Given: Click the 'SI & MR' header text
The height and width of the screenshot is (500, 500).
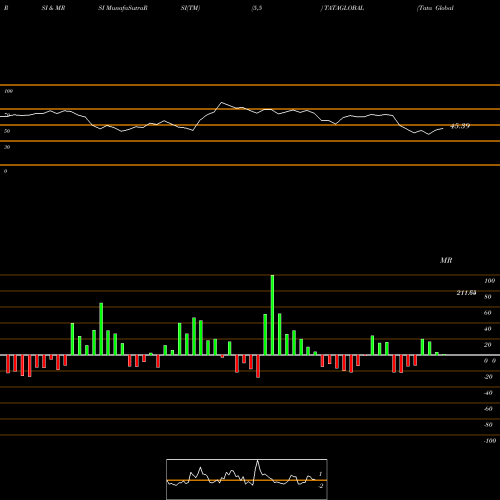Looking at the screenshot, I should [53, 8].
